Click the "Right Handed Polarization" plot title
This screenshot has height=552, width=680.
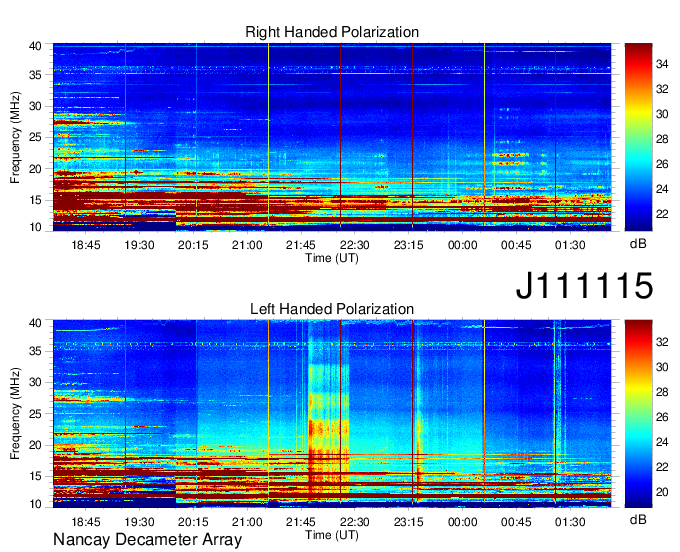tap(332, 32)
